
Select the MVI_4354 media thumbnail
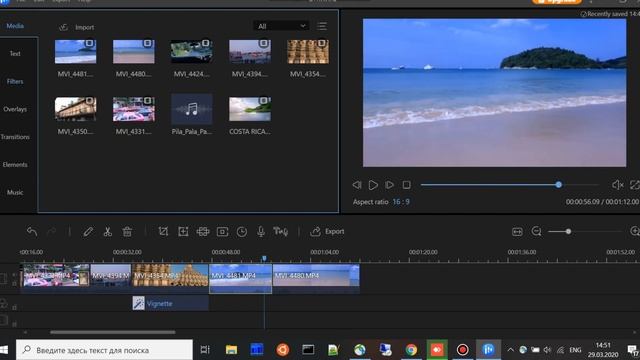pyautogui.click(x=308, y=52)
